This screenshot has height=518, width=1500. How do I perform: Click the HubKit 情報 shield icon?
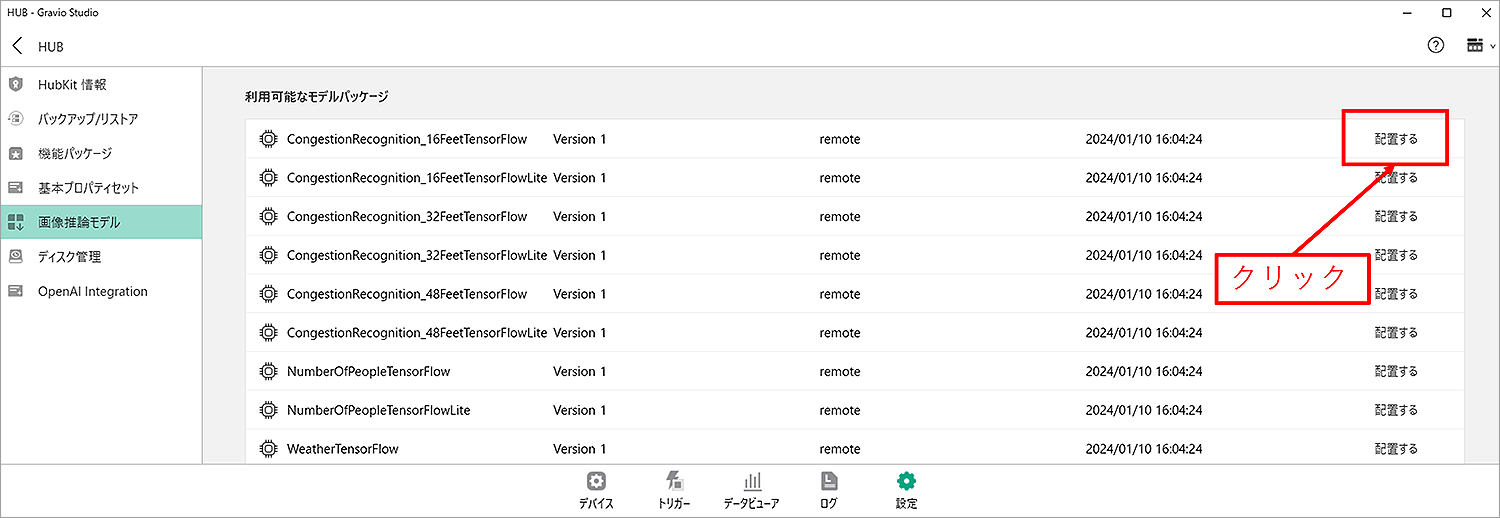15,84
